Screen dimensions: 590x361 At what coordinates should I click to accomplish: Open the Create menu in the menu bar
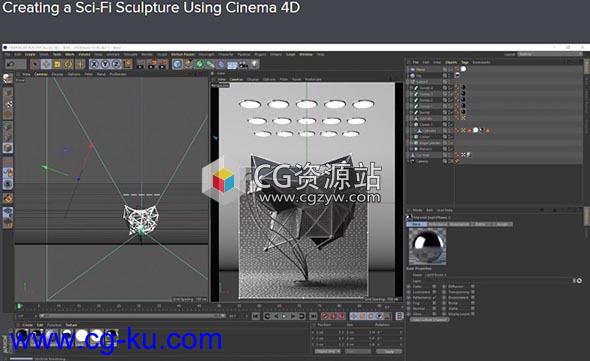coord(30,55)
